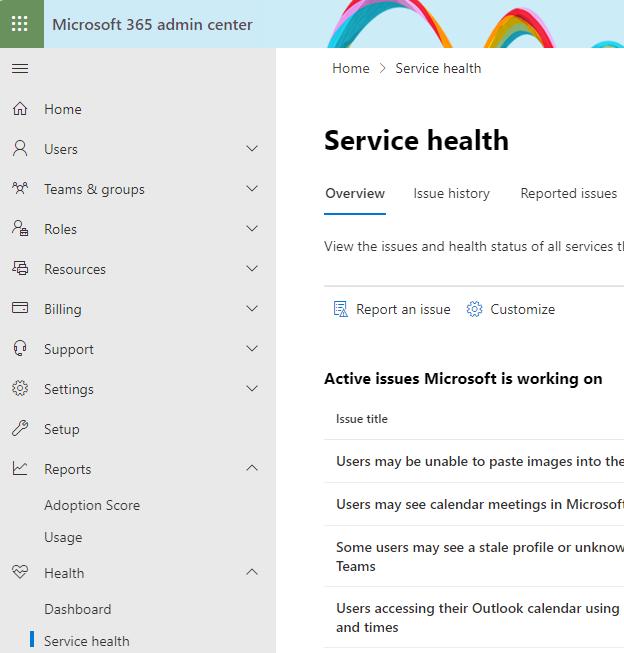Click the Reports chart icon
Screen dimensions: 624x653
click(x=20, y=468)
